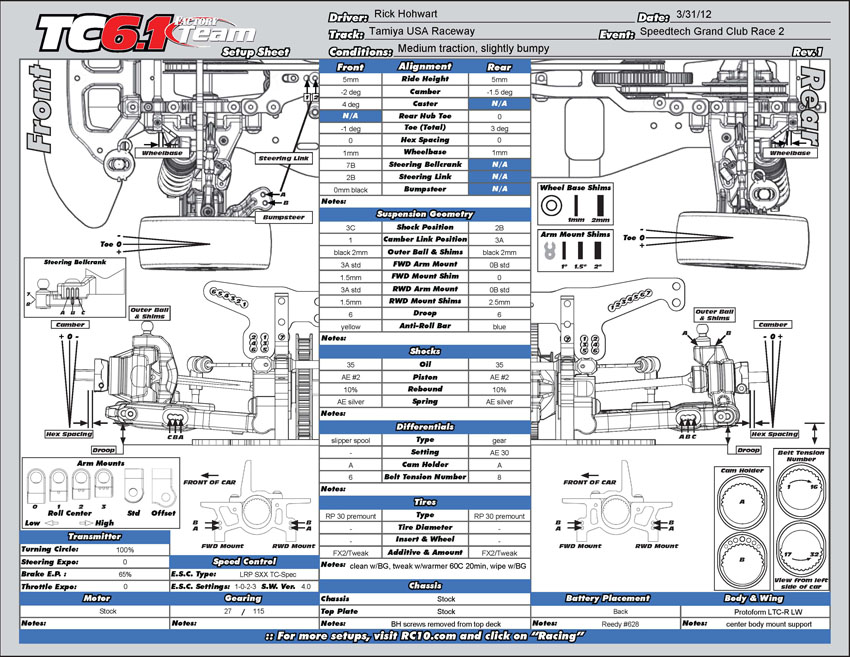
Task: Select the Steering Bellcrank value 7B
Action: [x=350, y=165]
